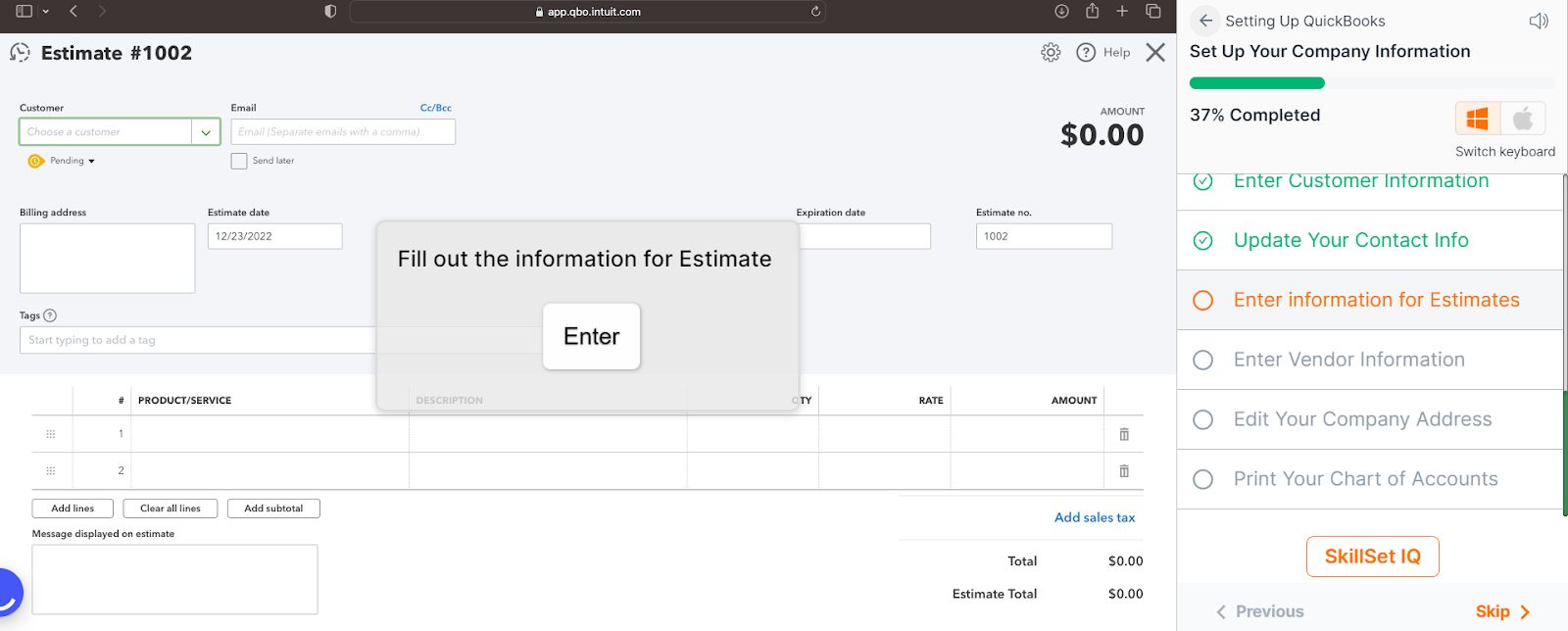Click the Estimate no. field
The width and height of the screenshot is (1568, 631).
pos(1044,236)
